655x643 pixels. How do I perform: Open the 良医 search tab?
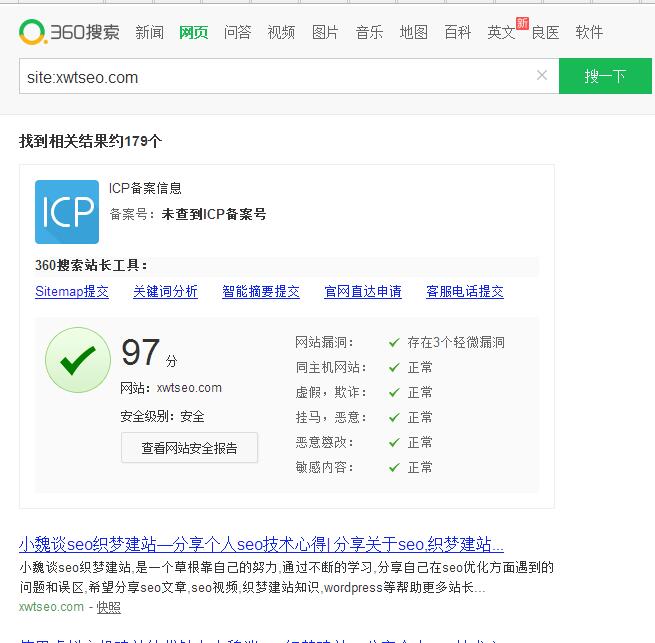(545, 33)
